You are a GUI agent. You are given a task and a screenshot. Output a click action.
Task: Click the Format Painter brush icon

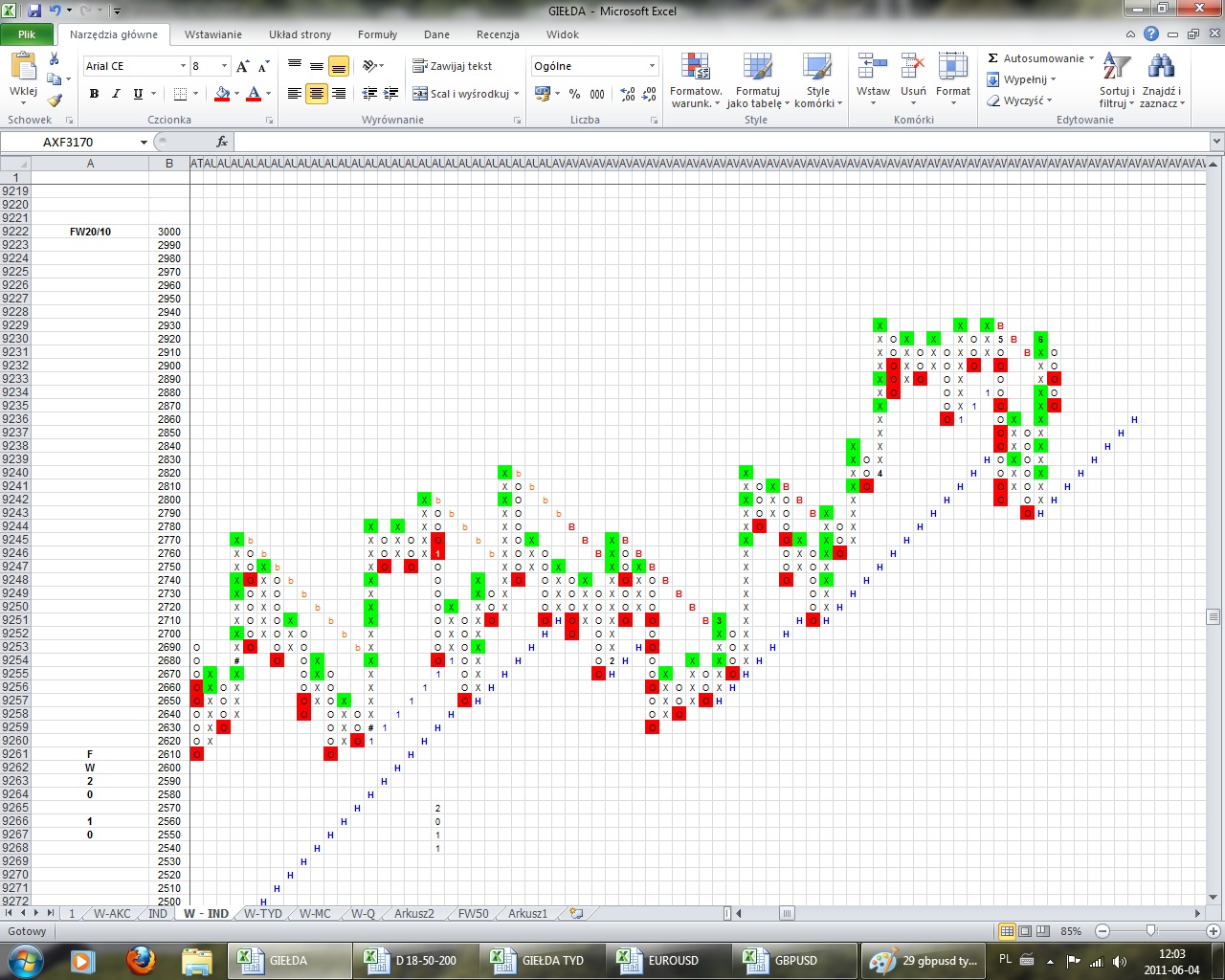coord(54,100)
